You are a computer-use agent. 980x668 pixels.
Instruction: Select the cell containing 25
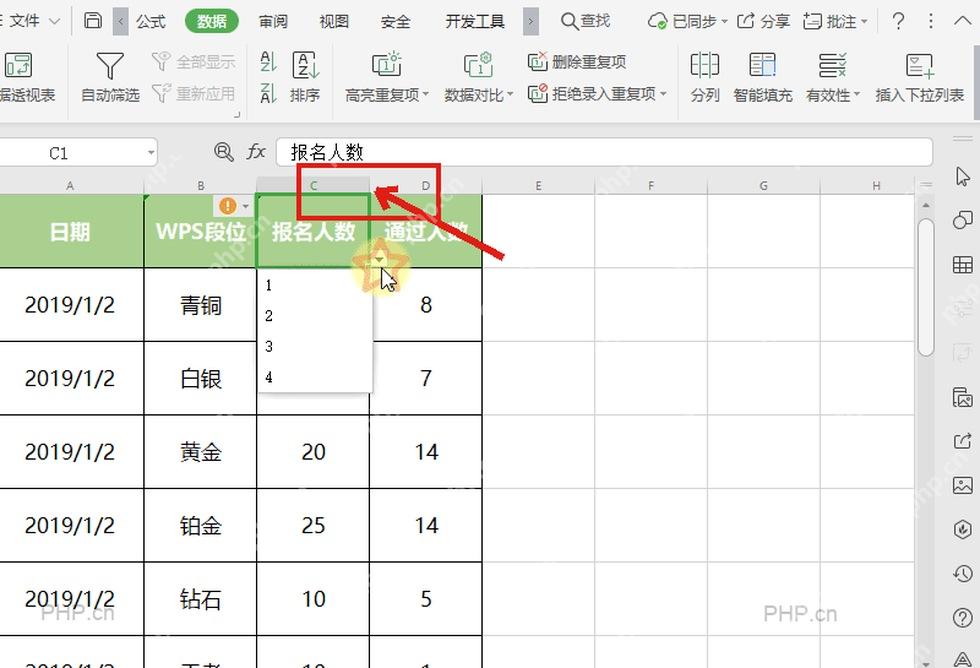point(313,526)
